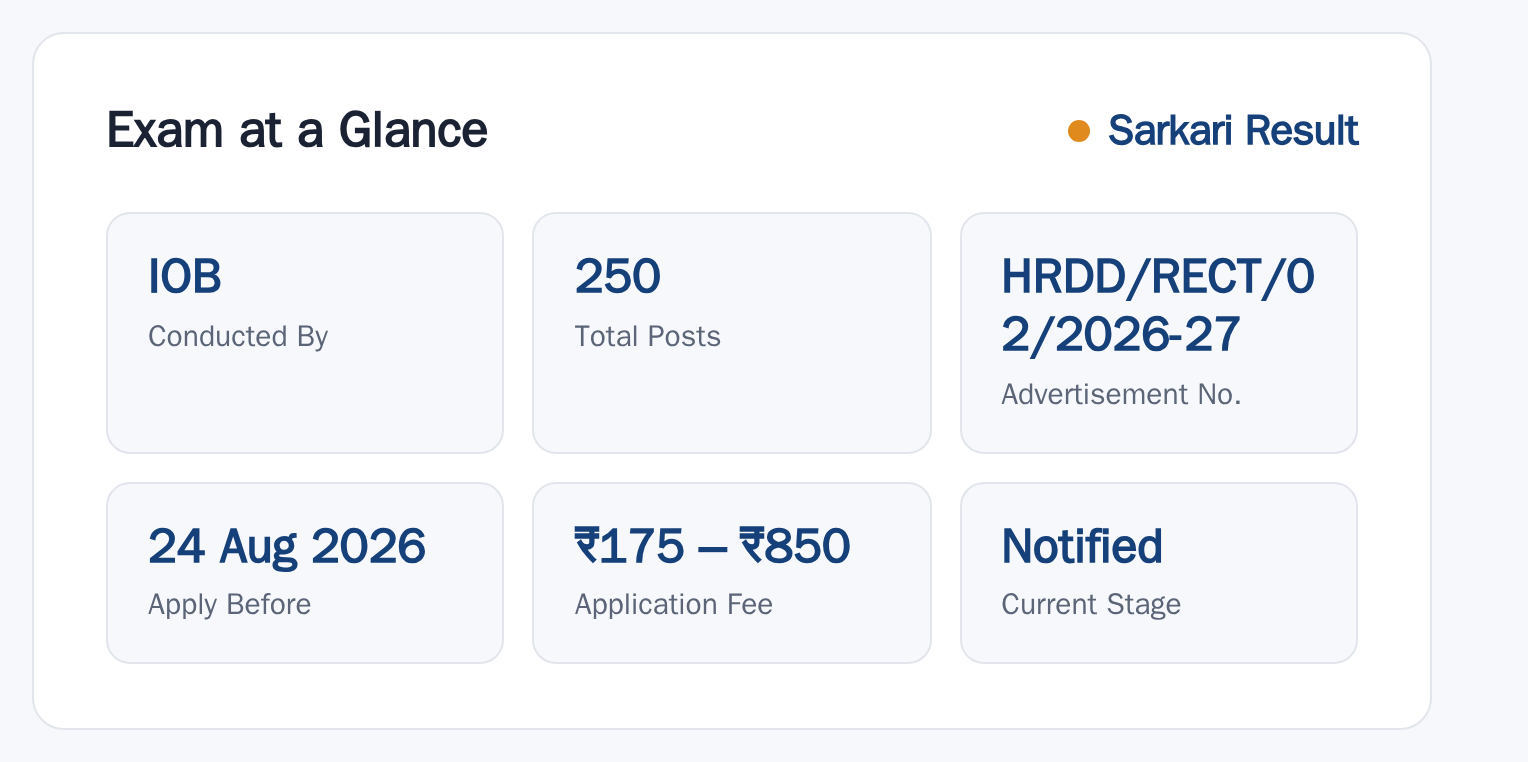Click the Total Posts label

(648, 337)
